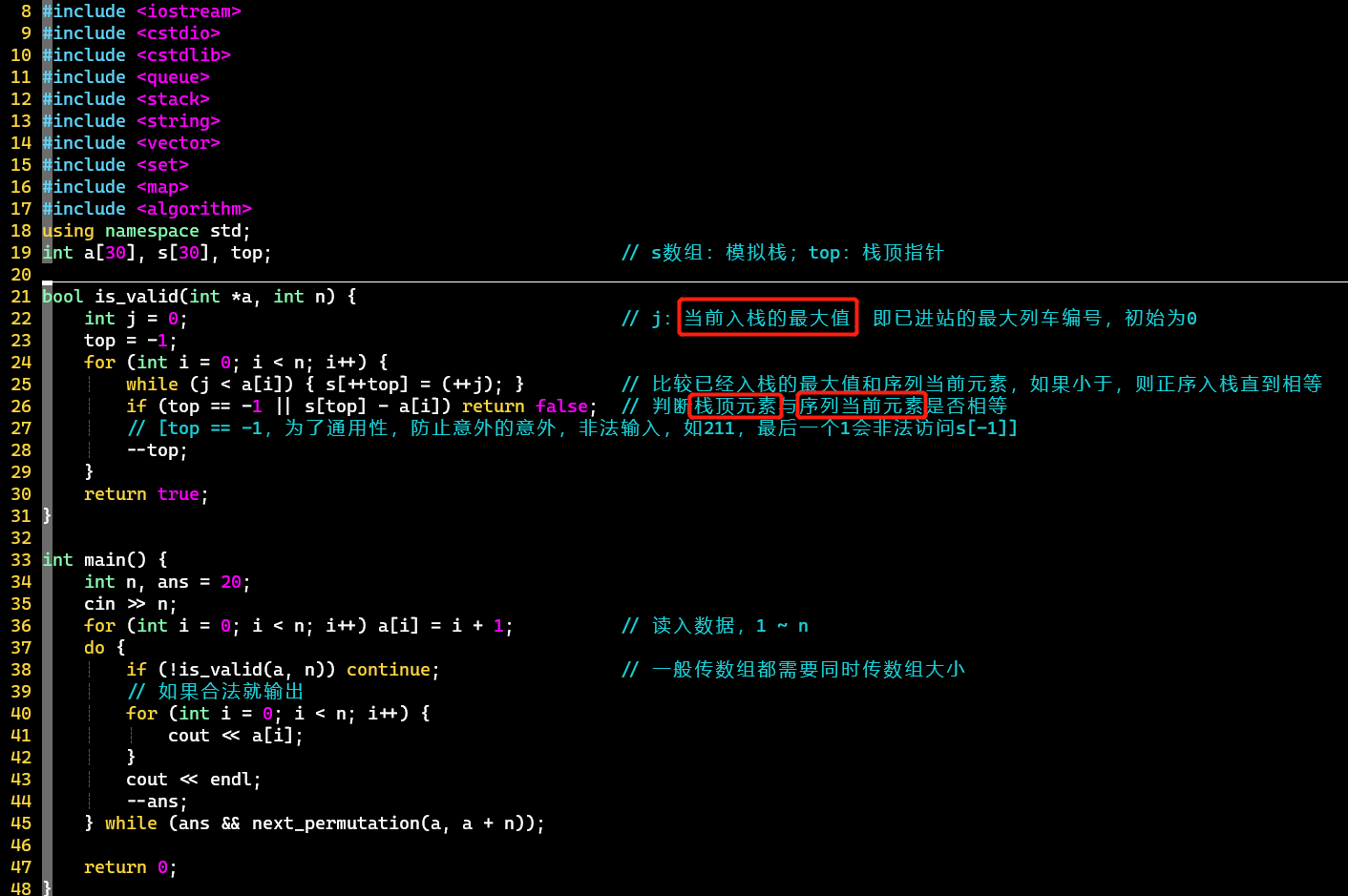The height and width of the screenshot is (896, 1348).
Task: Click the '#include <map>' line
Action: (x=116, y=187)
